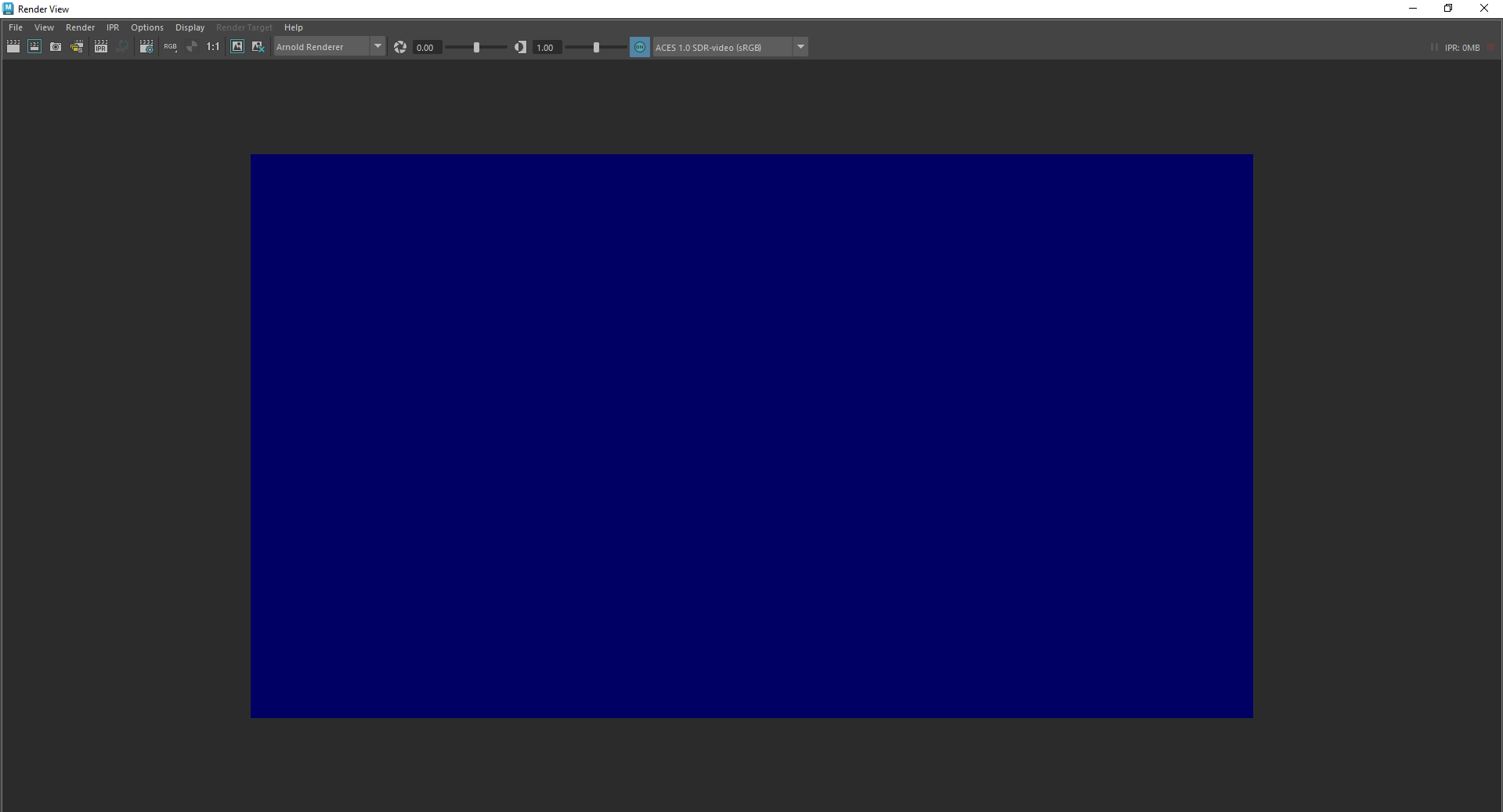Click the IPR pause icon

click(1434, 48)
